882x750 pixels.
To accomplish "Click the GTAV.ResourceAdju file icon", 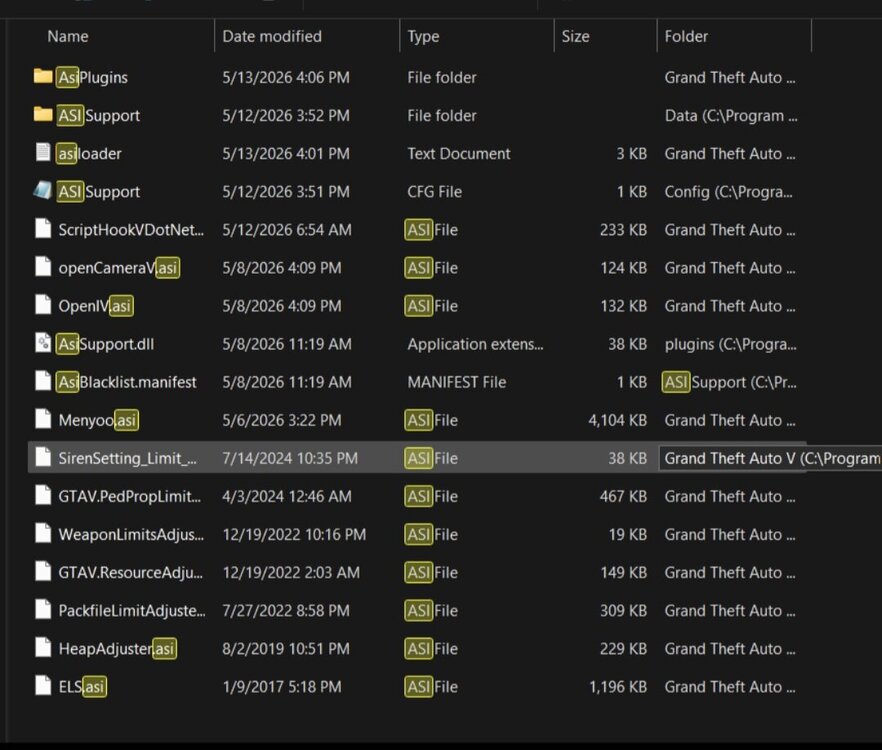I will coord(43,571).
